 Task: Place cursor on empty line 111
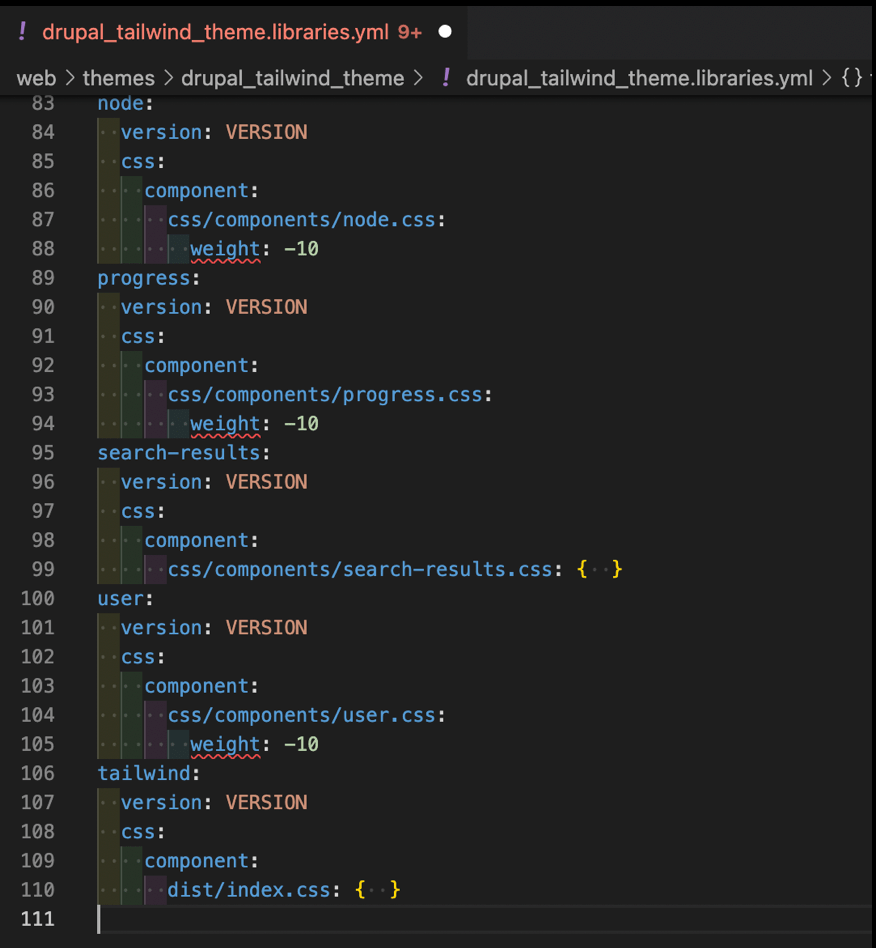click(x=484, y=919)
